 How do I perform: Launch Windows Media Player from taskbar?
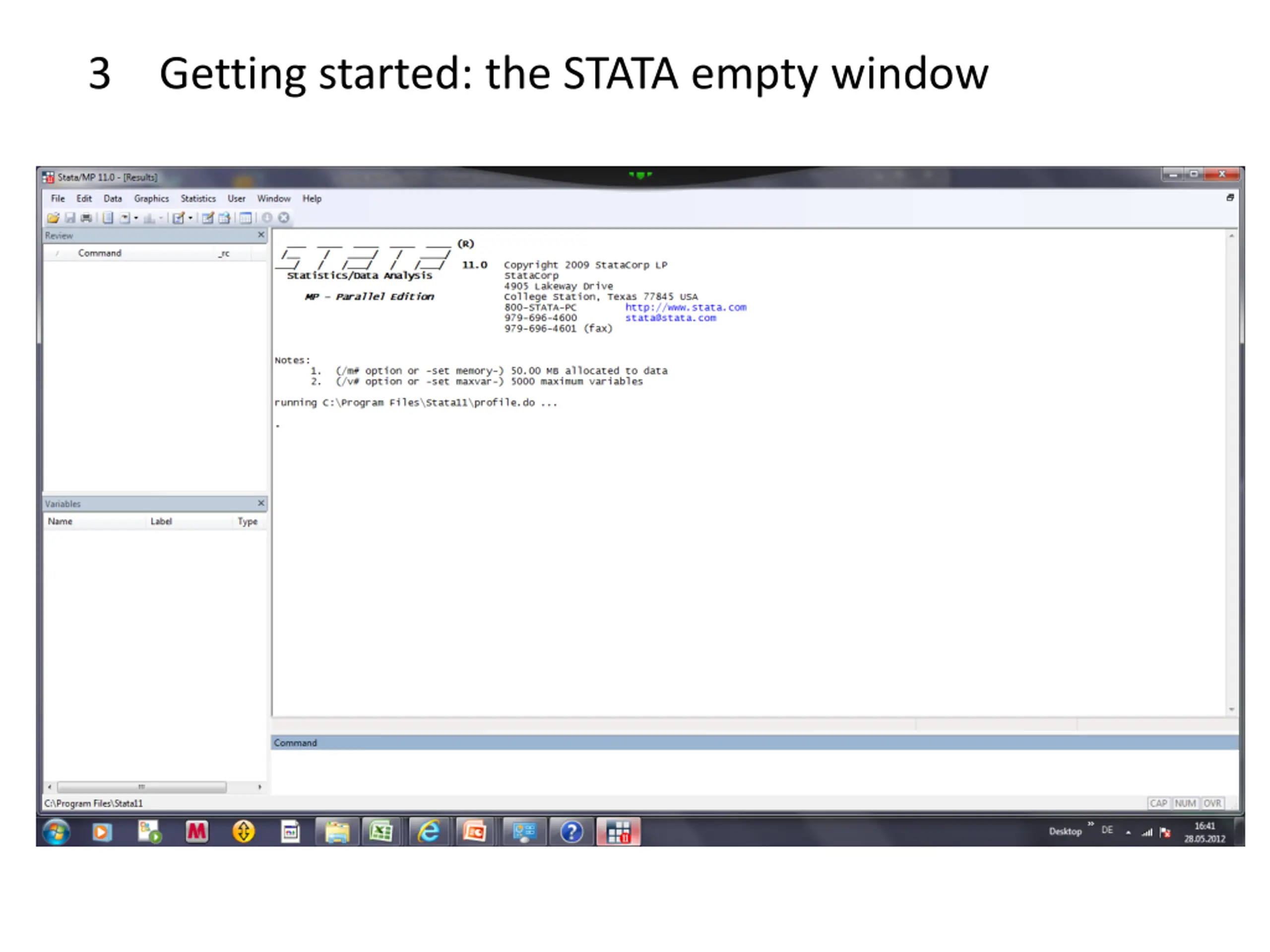tap(102, 832)
